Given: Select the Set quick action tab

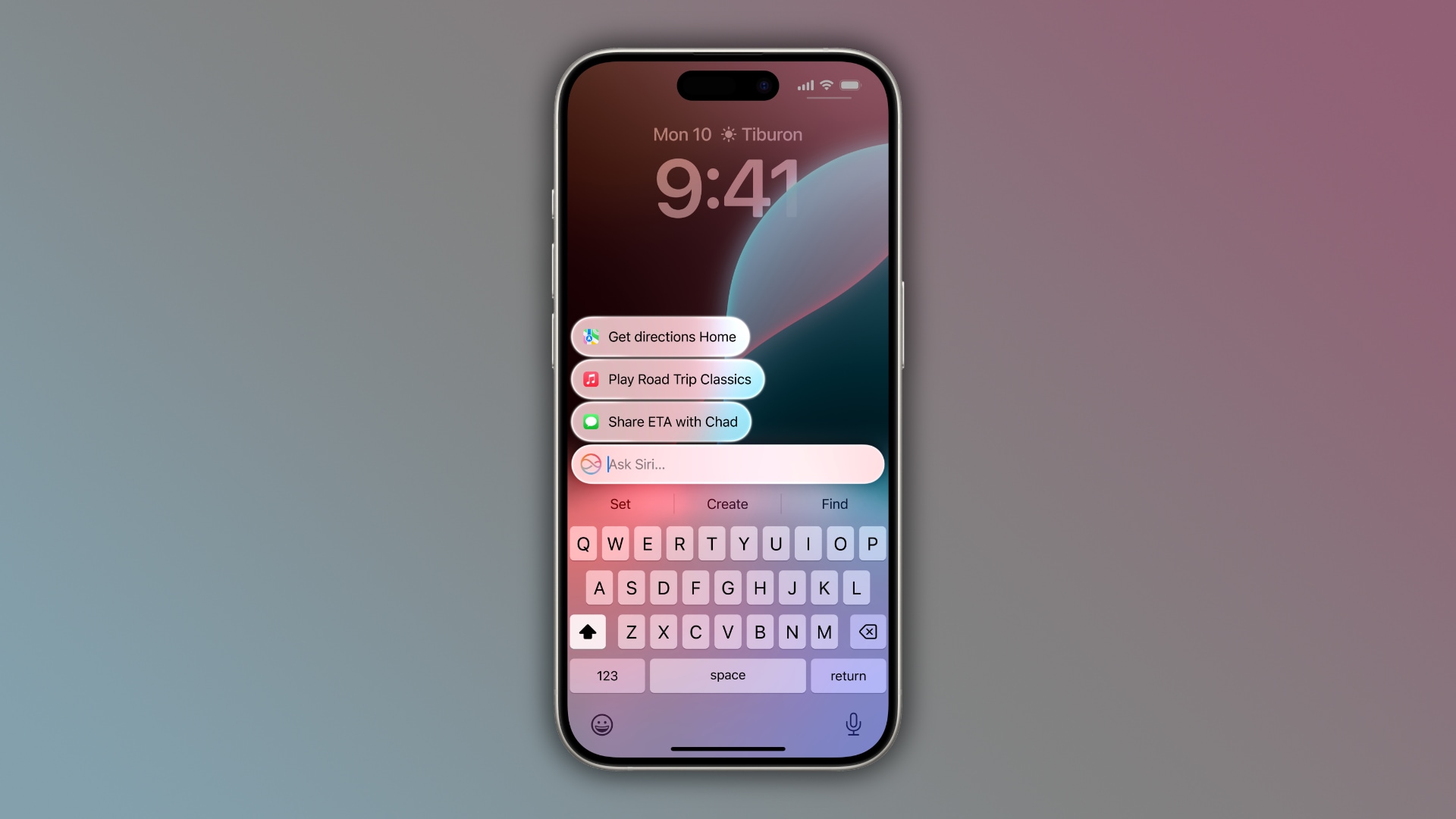Looking at the screenshot, I should (x=620, y=503).
